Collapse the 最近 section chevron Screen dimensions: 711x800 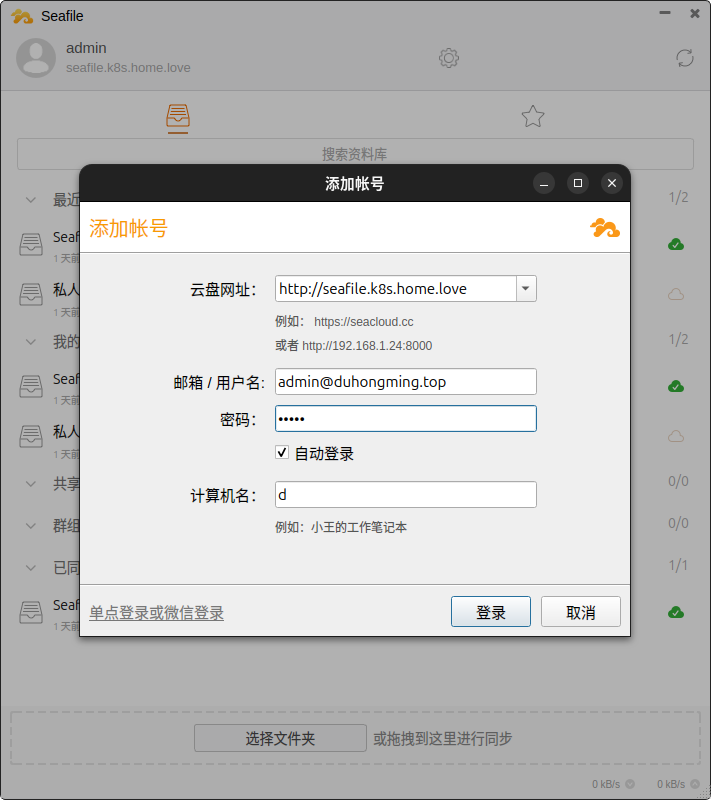(31, 200)
